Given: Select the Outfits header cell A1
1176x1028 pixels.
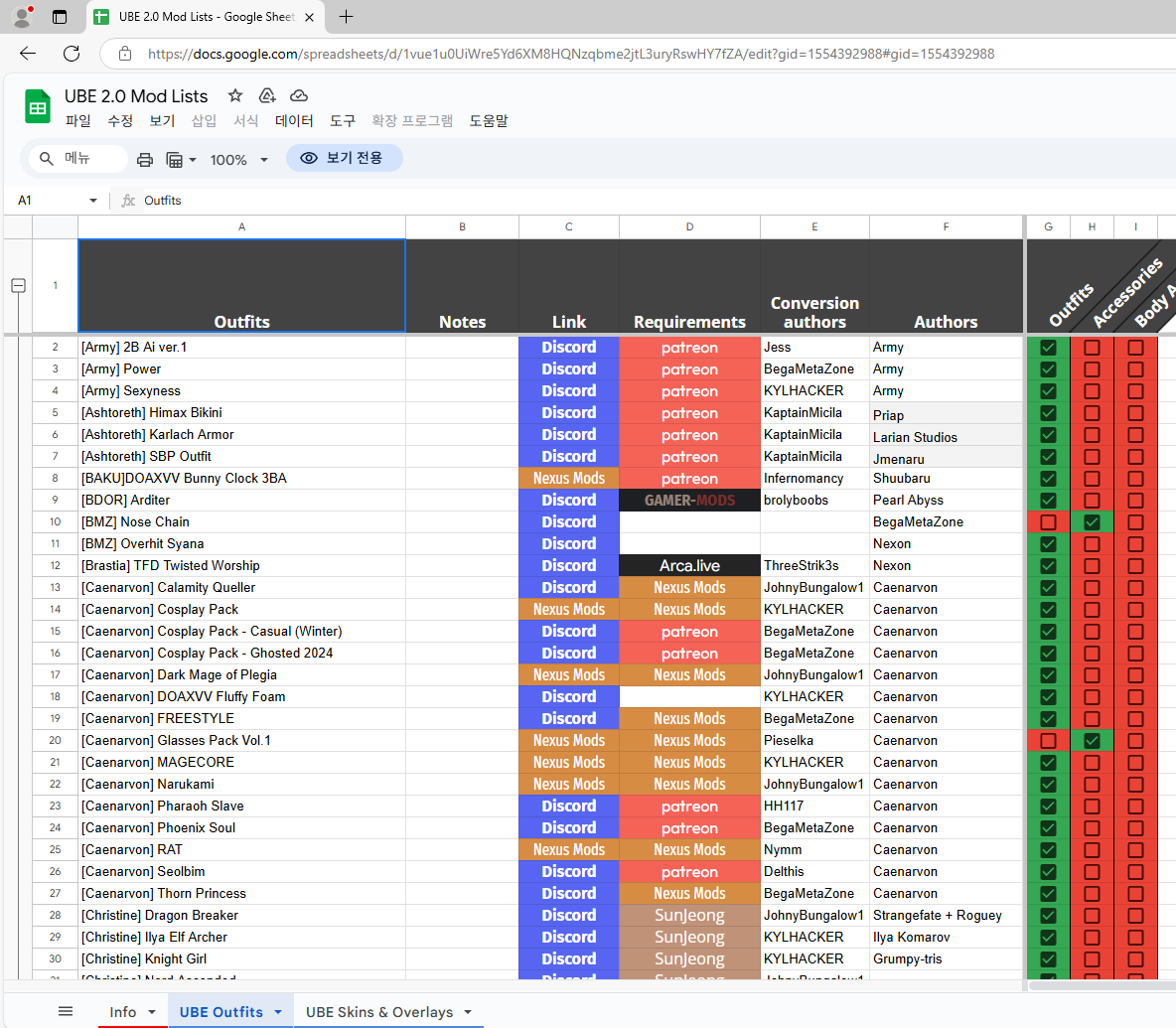Looking at the screenshot, I should [241, 286].
